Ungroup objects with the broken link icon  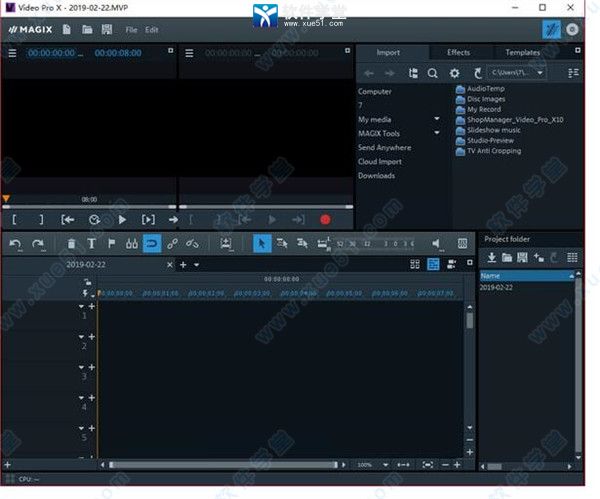[192, 244]
